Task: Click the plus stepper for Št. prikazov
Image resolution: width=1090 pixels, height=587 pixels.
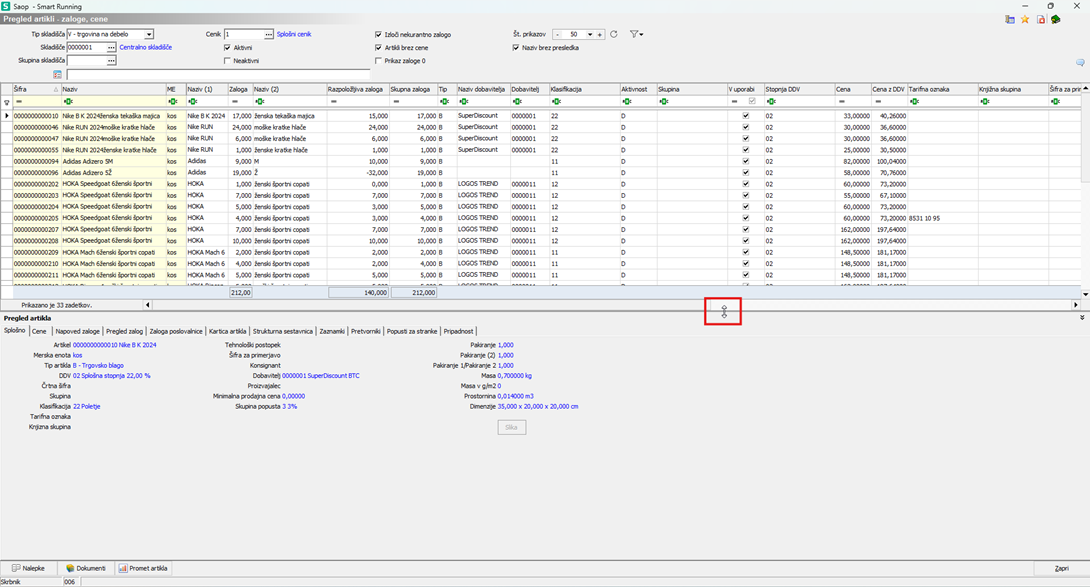Action: [x=599, y=34]
